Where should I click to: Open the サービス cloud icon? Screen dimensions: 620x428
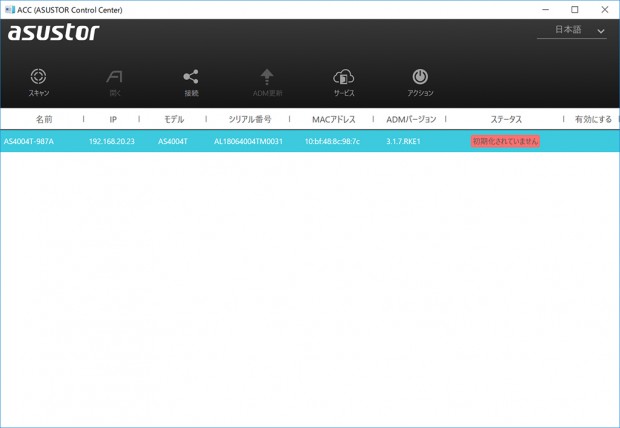coord(344,77)
